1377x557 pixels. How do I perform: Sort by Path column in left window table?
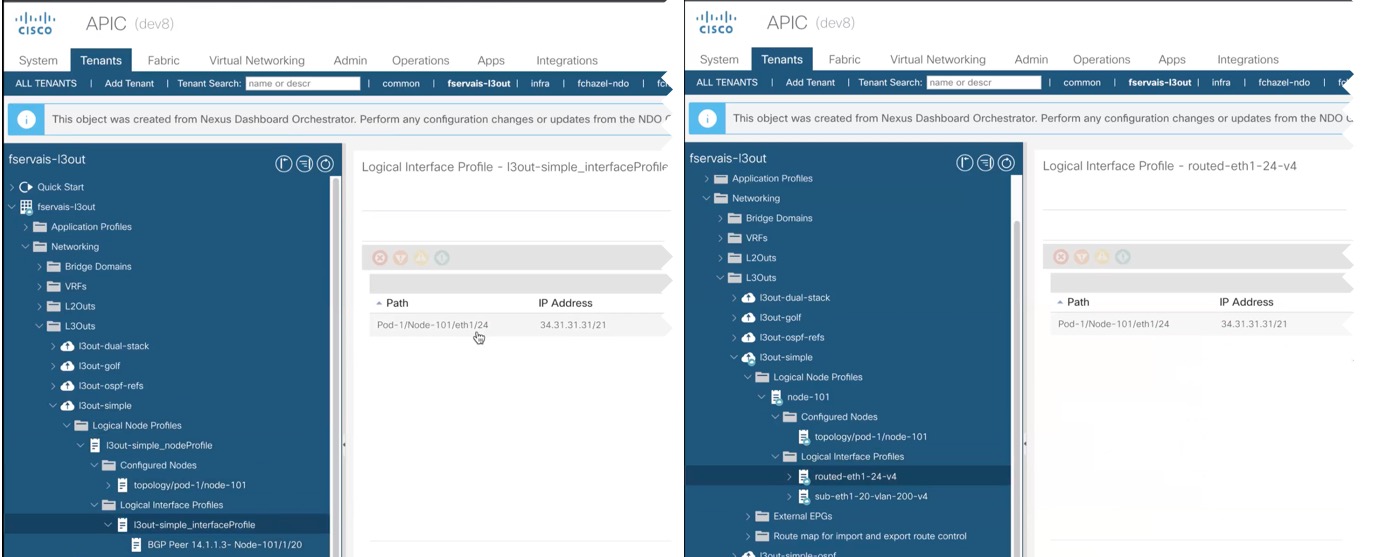coord(397,303)
